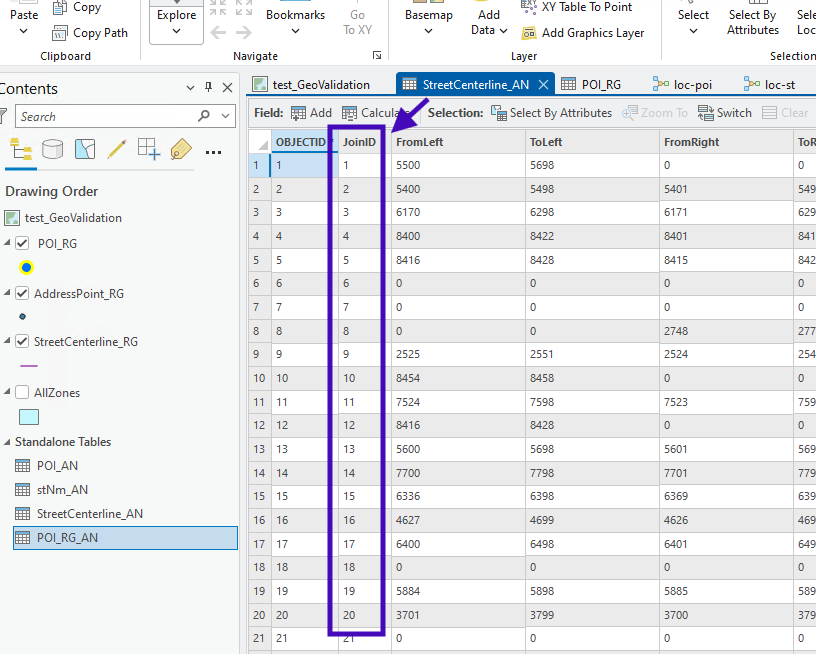Pin the Contents pane with auto-hide
Screen dimensions: 816x654
pos(208,88)
